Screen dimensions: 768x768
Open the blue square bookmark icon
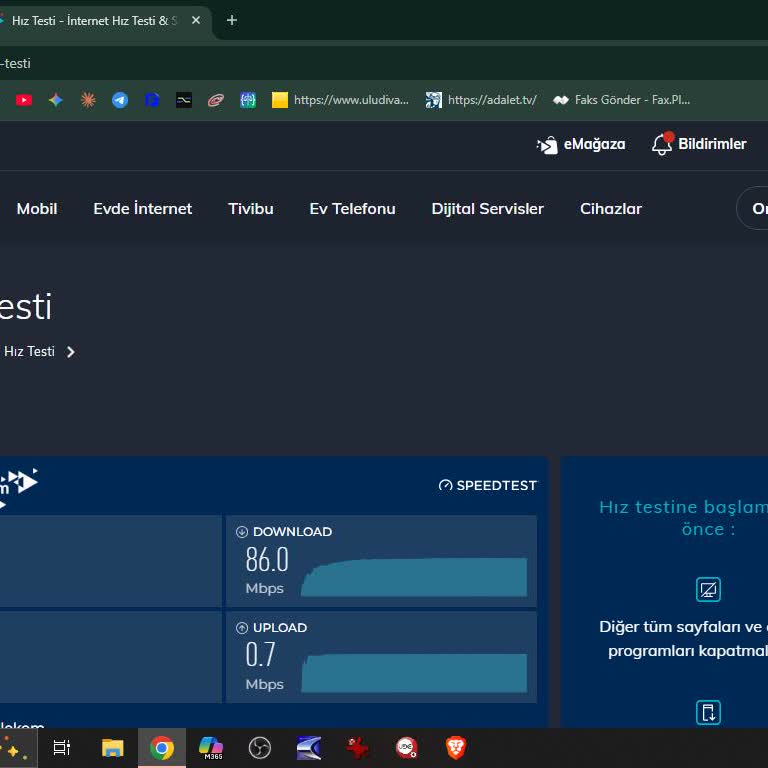pos(152,100)
